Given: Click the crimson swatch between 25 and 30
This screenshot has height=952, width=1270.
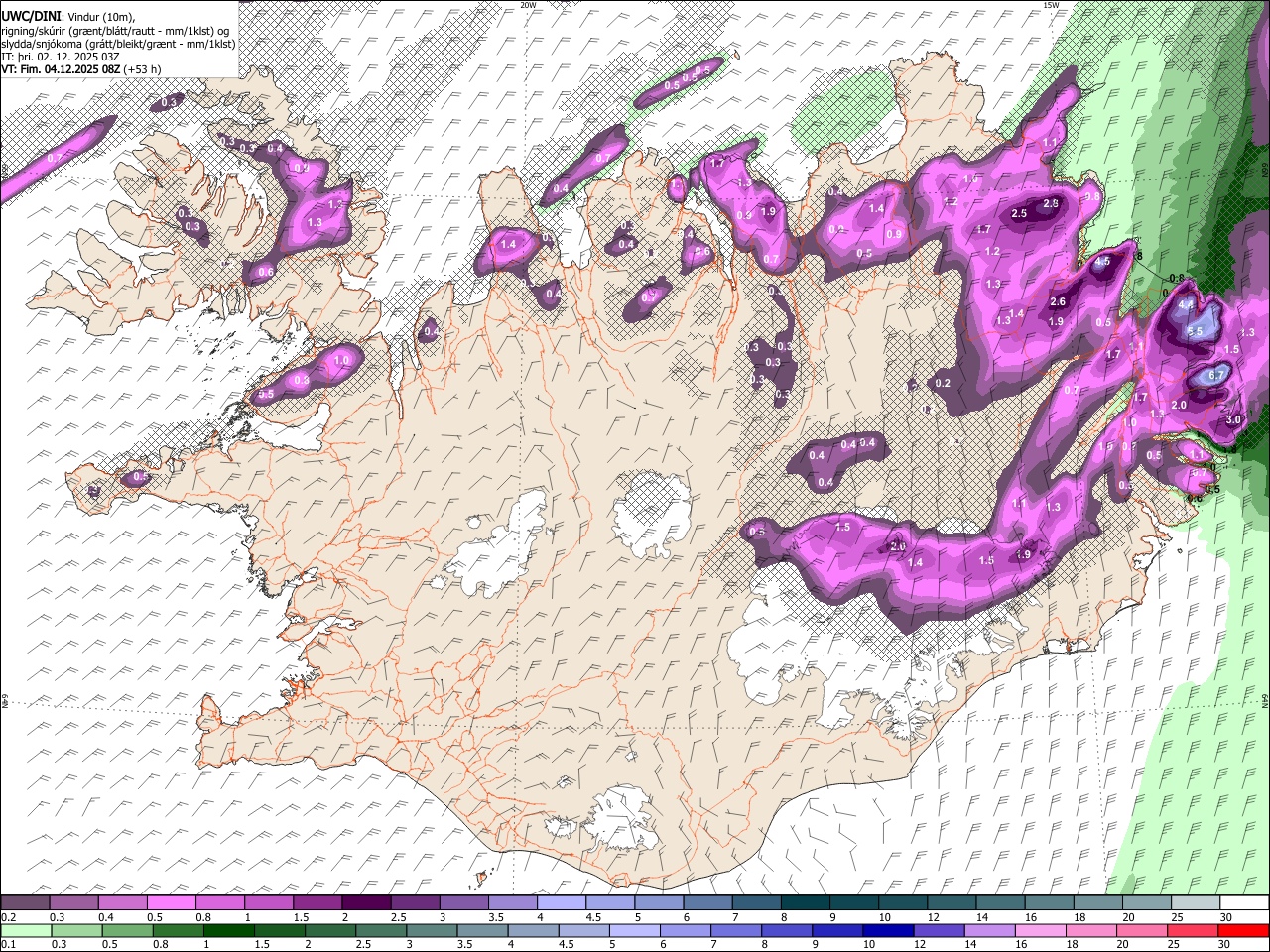Looking at the screenshot, I should coord(1195,931).
